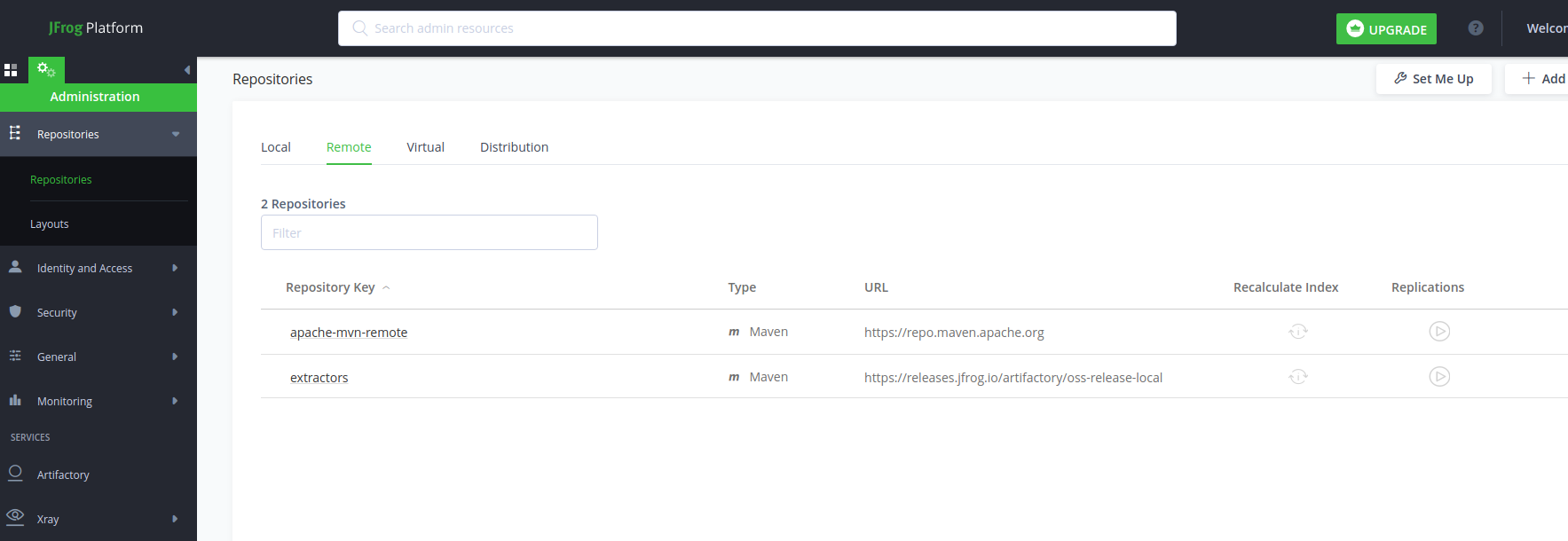
Task: Expand the Identity and Access submenu arrow
Action: [x=175, y=268]
